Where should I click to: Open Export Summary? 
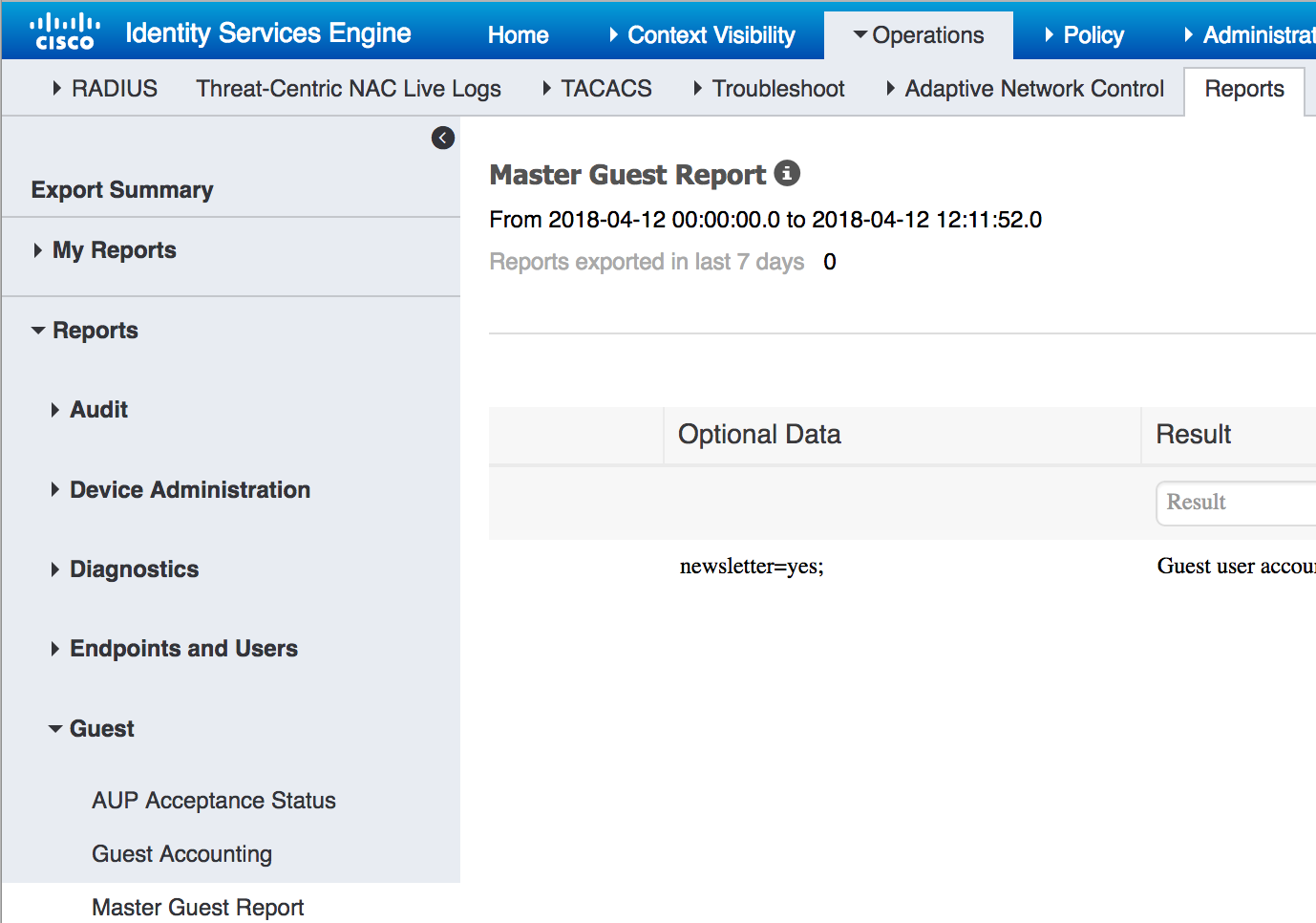click(122, 189)
